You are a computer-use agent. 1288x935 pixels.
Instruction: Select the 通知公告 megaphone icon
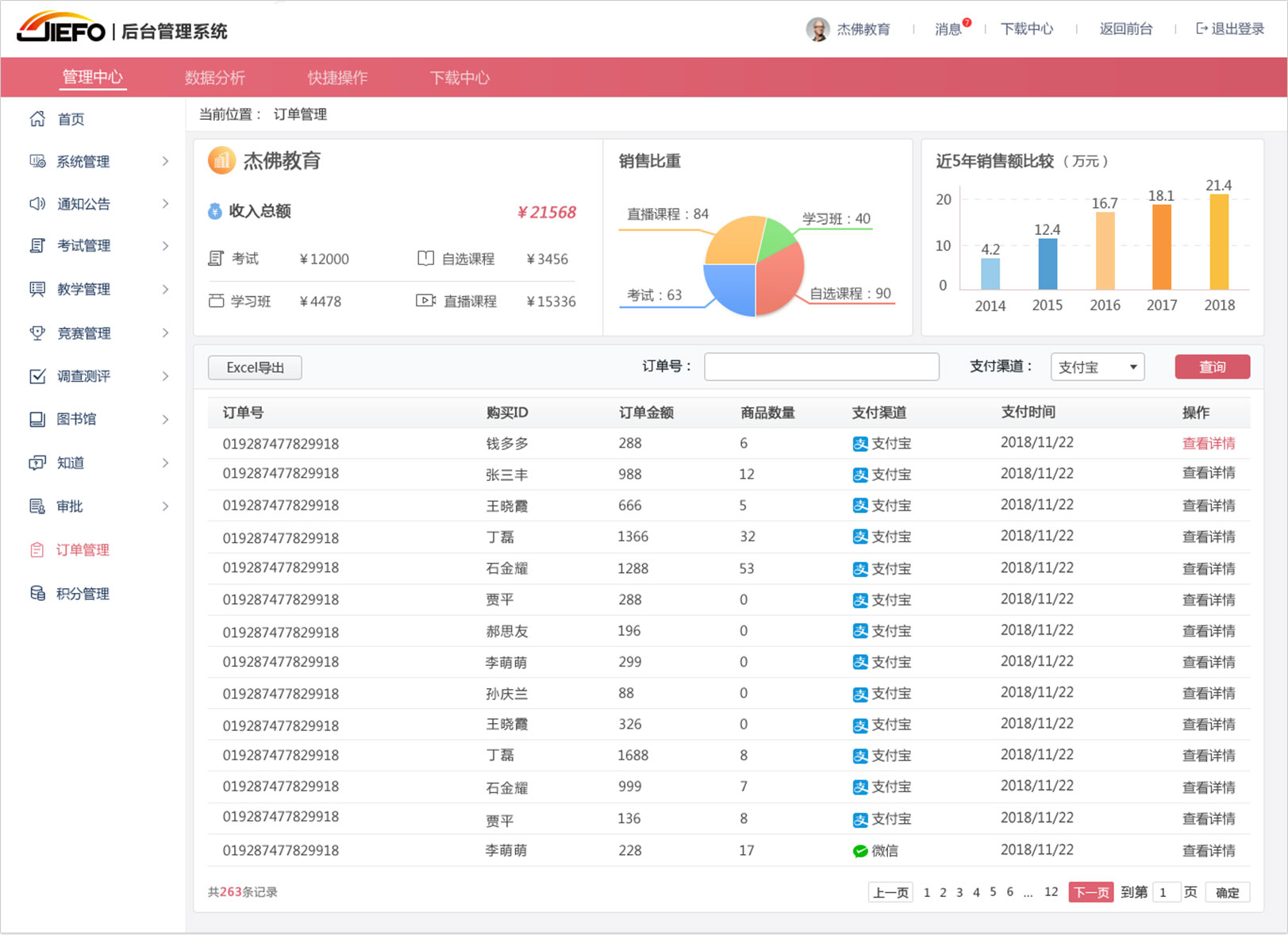[37, 204]
